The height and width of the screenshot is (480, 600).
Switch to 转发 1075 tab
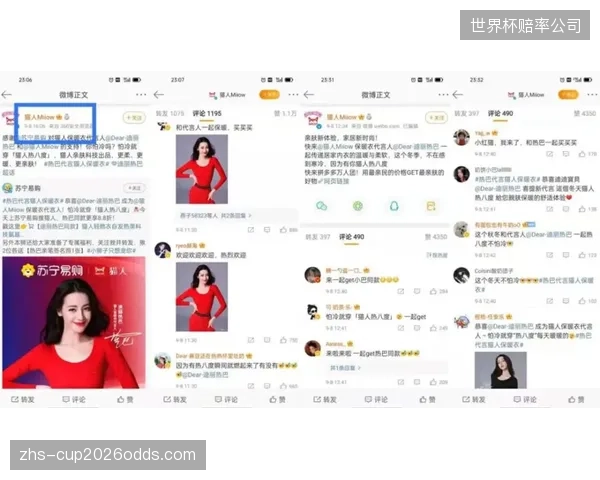[170, 113]
